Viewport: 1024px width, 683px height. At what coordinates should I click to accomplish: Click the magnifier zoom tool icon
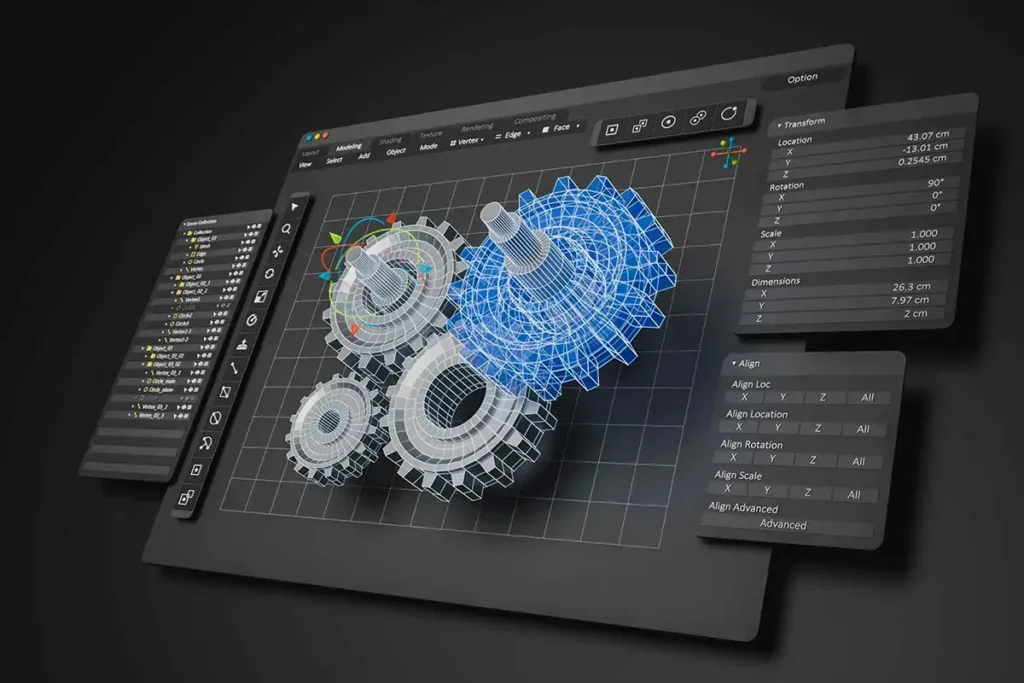(287, 229)
